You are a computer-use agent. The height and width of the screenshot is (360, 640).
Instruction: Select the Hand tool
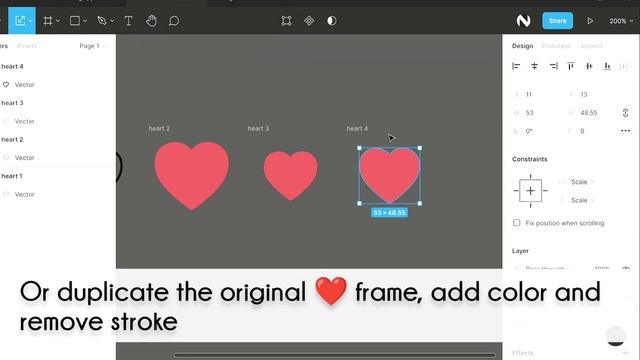pyautogui.click(x=151, y=21)
